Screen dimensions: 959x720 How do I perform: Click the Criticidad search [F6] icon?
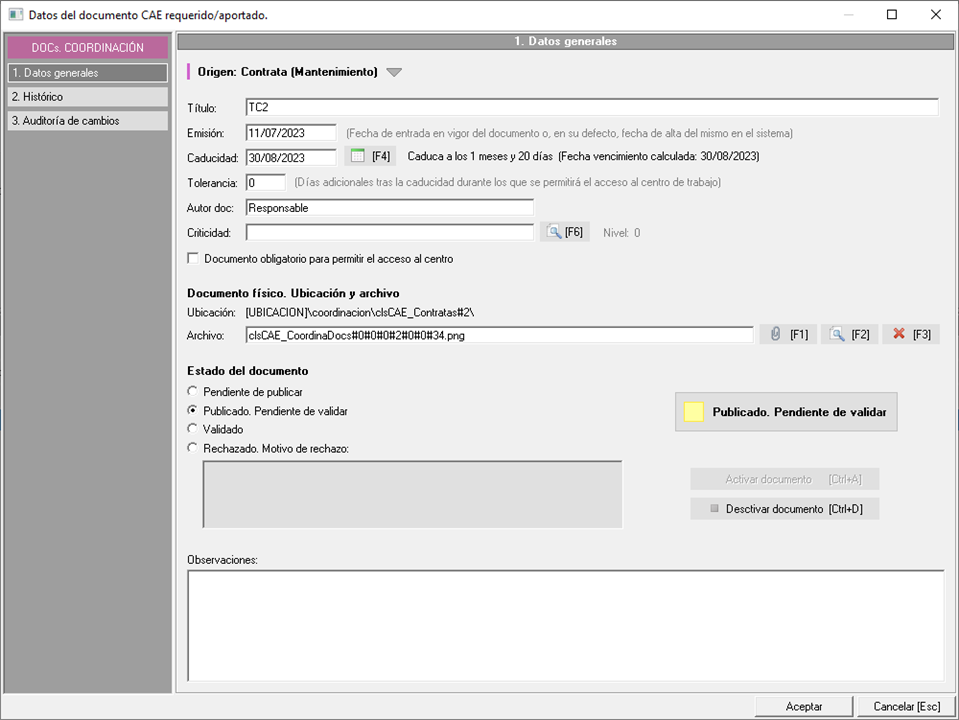pyautogui.click(x=565, y=232)
